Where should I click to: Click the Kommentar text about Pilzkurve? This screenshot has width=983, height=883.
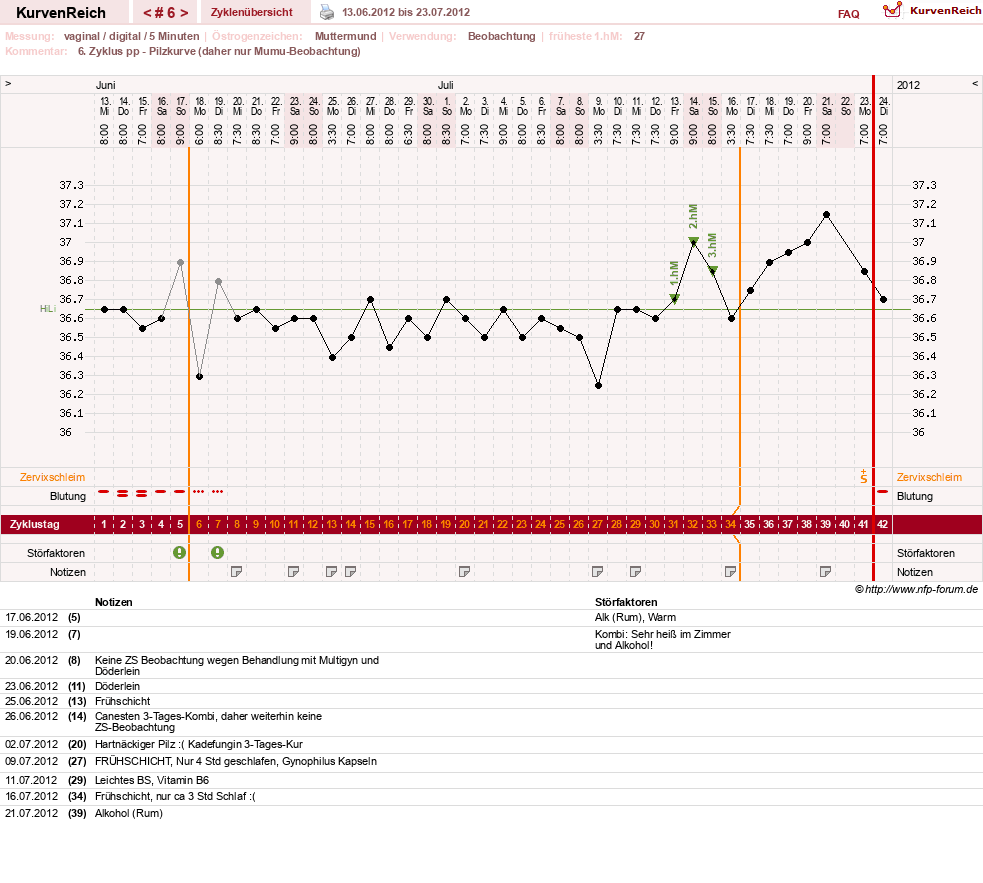(x=219, y=51)
